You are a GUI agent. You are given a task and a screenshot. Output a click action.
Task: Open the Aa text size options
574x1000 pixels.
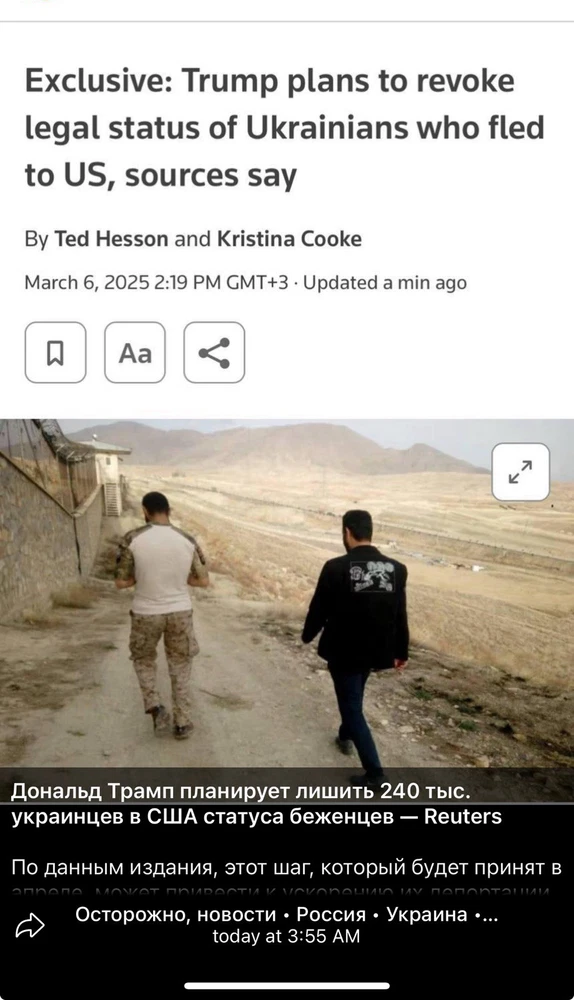click(135, 353)
